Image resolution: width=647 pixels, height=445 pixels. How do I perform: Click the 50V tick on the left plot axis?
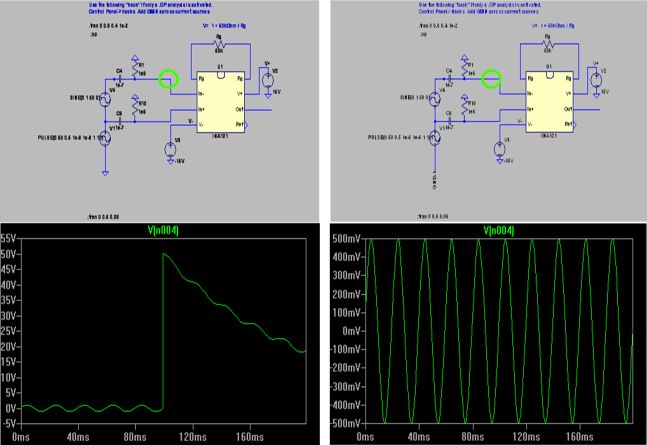8,254
